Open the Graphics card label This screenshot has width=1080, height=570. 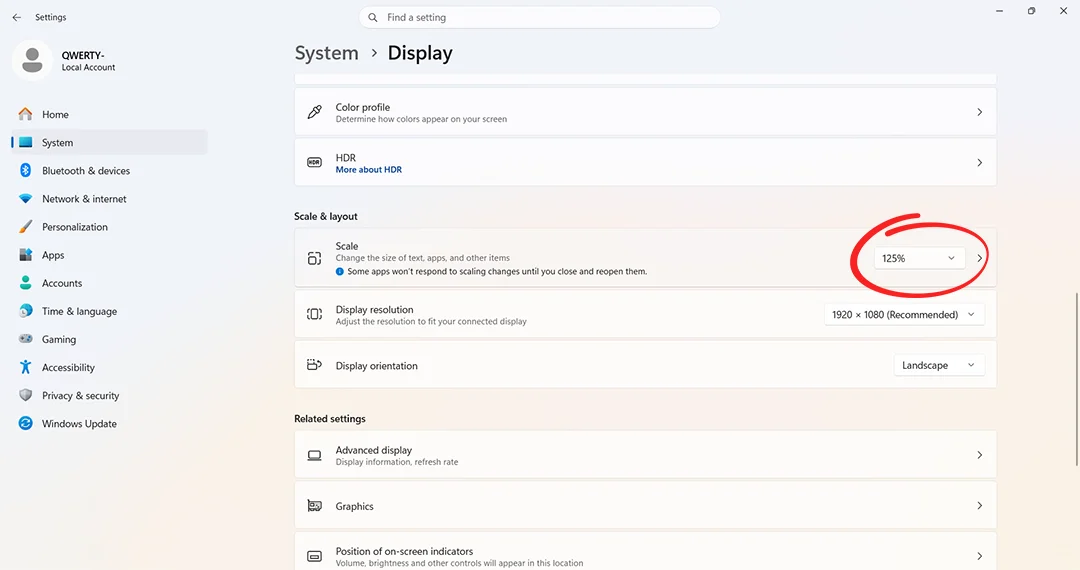(354, 506)
